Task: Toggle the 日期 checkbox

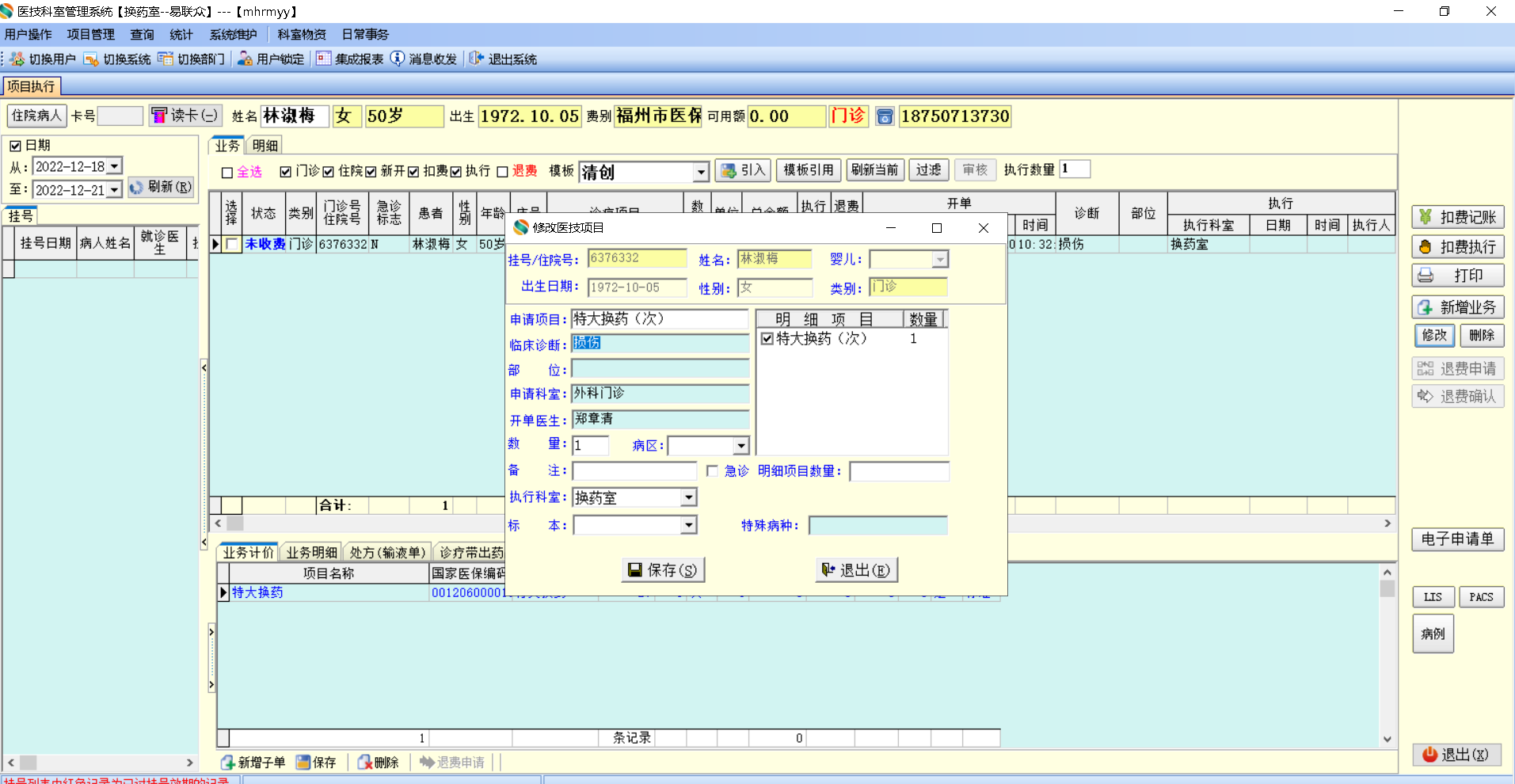Action: 15,146
